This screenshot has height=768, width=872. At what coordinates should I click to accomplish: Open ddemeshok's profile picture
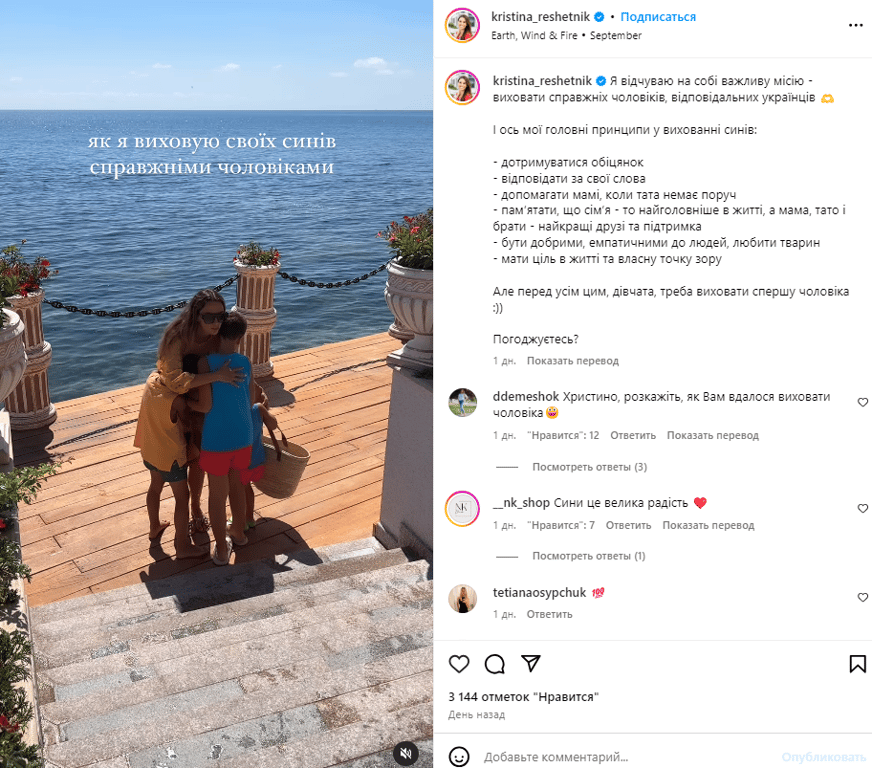[463, 402]
